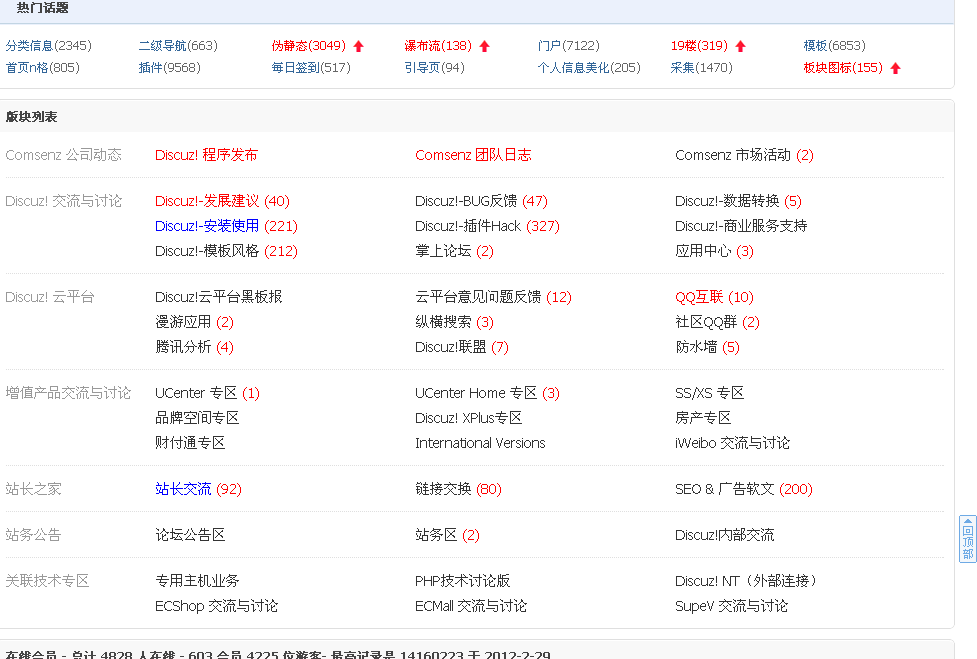This screenshot has width=977, height=659.
Task: Open Discuz!内部交流 forum
Action: pos(725,534)
